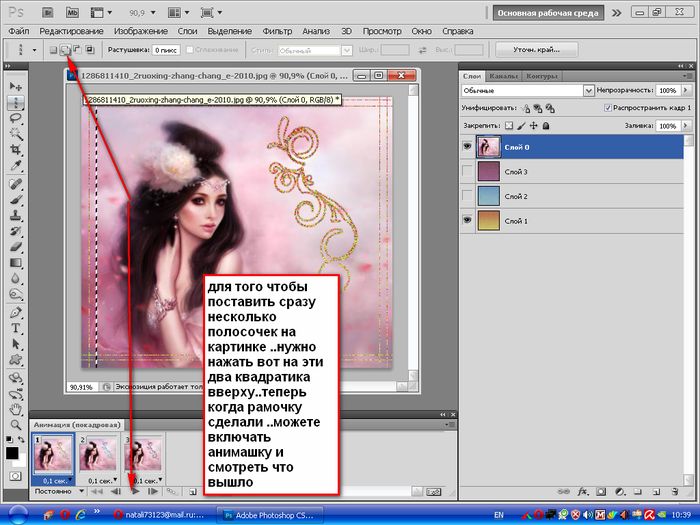
Task: Select the Gradient tool
Action: click(x=16, y=263)
